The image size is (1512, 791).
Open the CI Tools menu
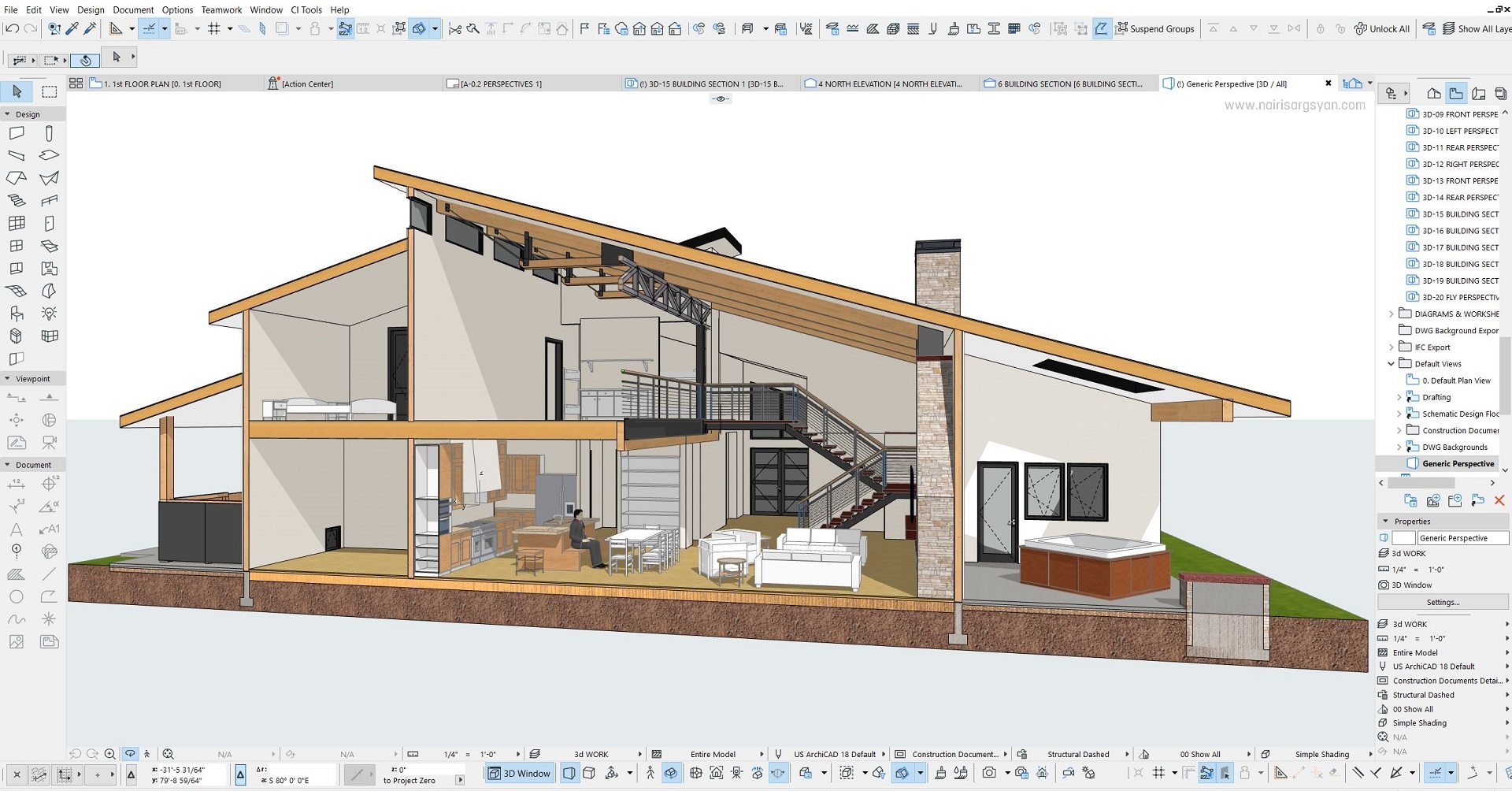[306, 9]
